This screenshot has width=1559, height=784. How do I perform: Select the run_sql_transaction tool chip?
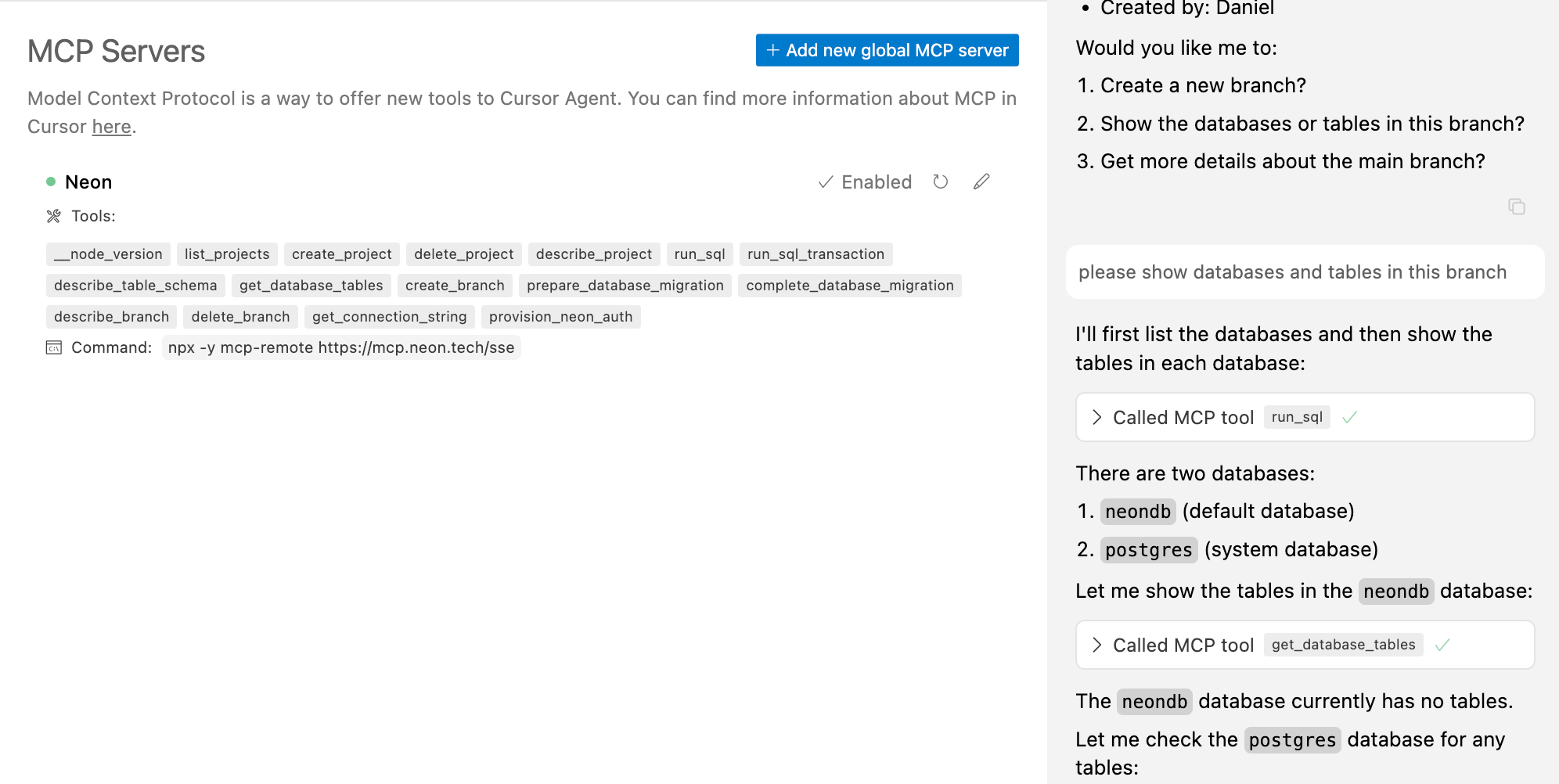pos(816,254)
